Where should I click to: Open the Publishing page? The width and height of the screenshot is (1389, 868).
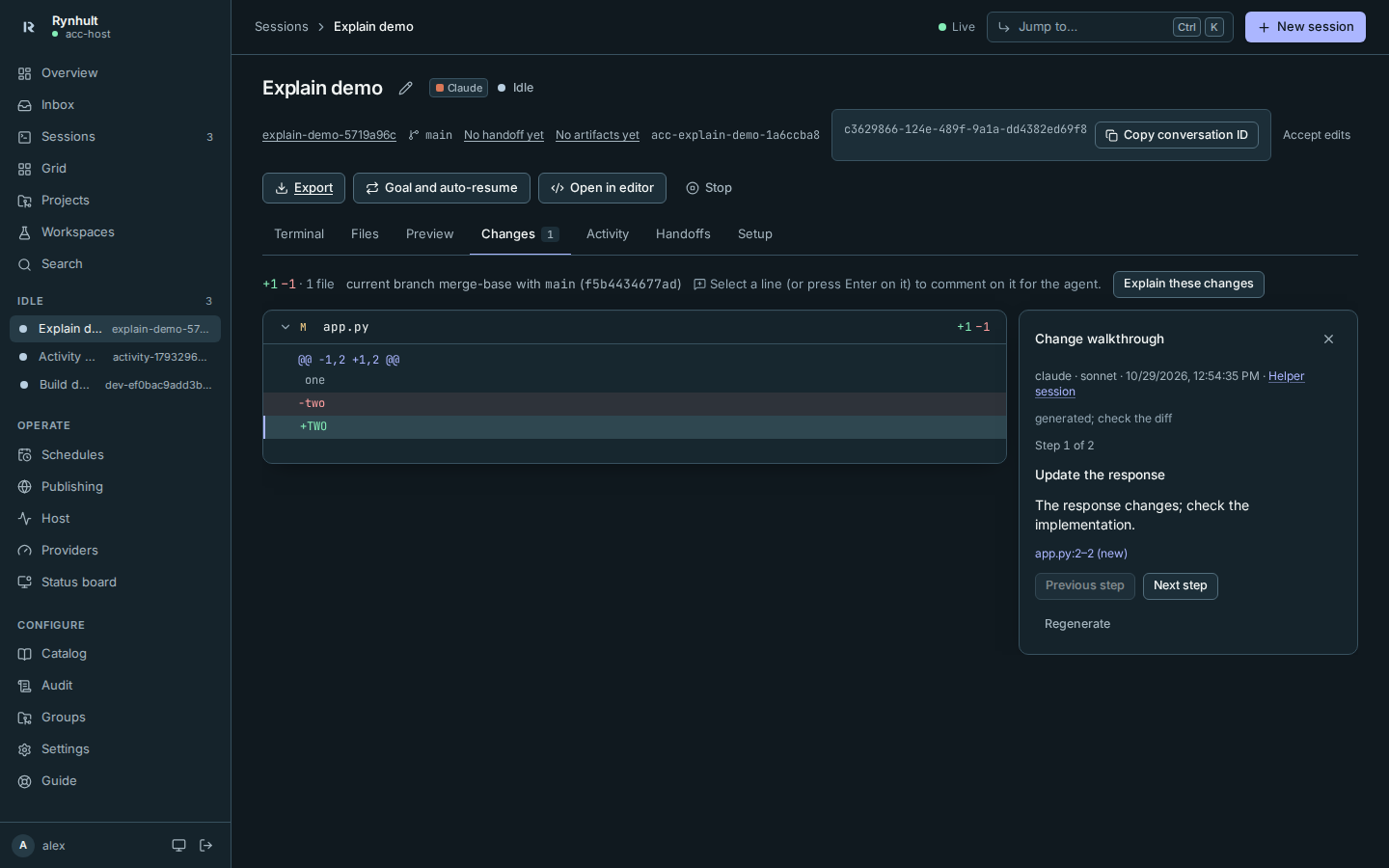(x=116, y=487)
